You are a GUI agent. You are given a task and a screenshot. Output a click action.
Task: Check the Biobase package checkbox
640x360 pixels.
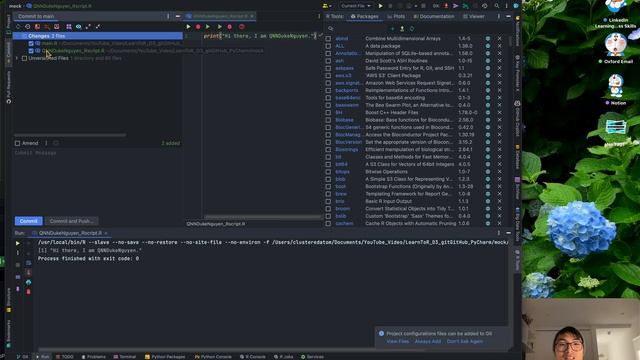tap(328, 120)
